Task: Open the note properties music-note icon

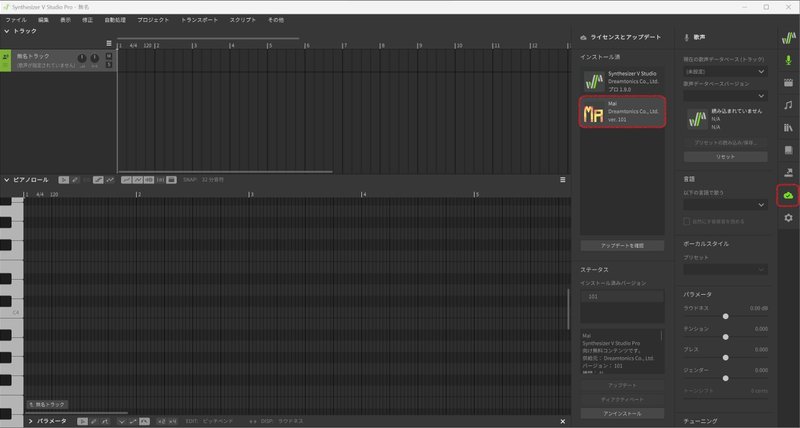Action: click(788, 105)
